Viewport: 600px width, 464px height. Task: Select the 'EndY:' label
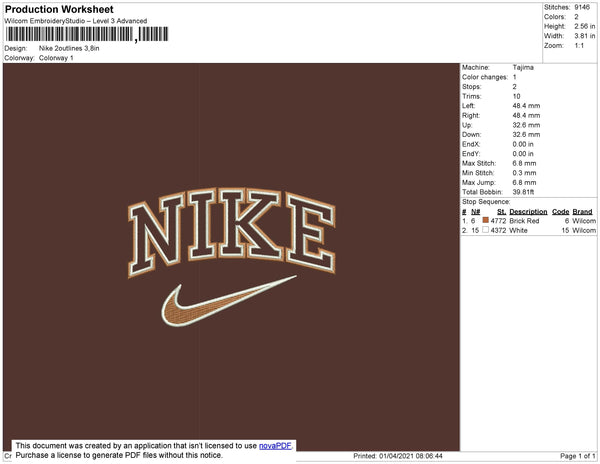(x=471, y=154)
